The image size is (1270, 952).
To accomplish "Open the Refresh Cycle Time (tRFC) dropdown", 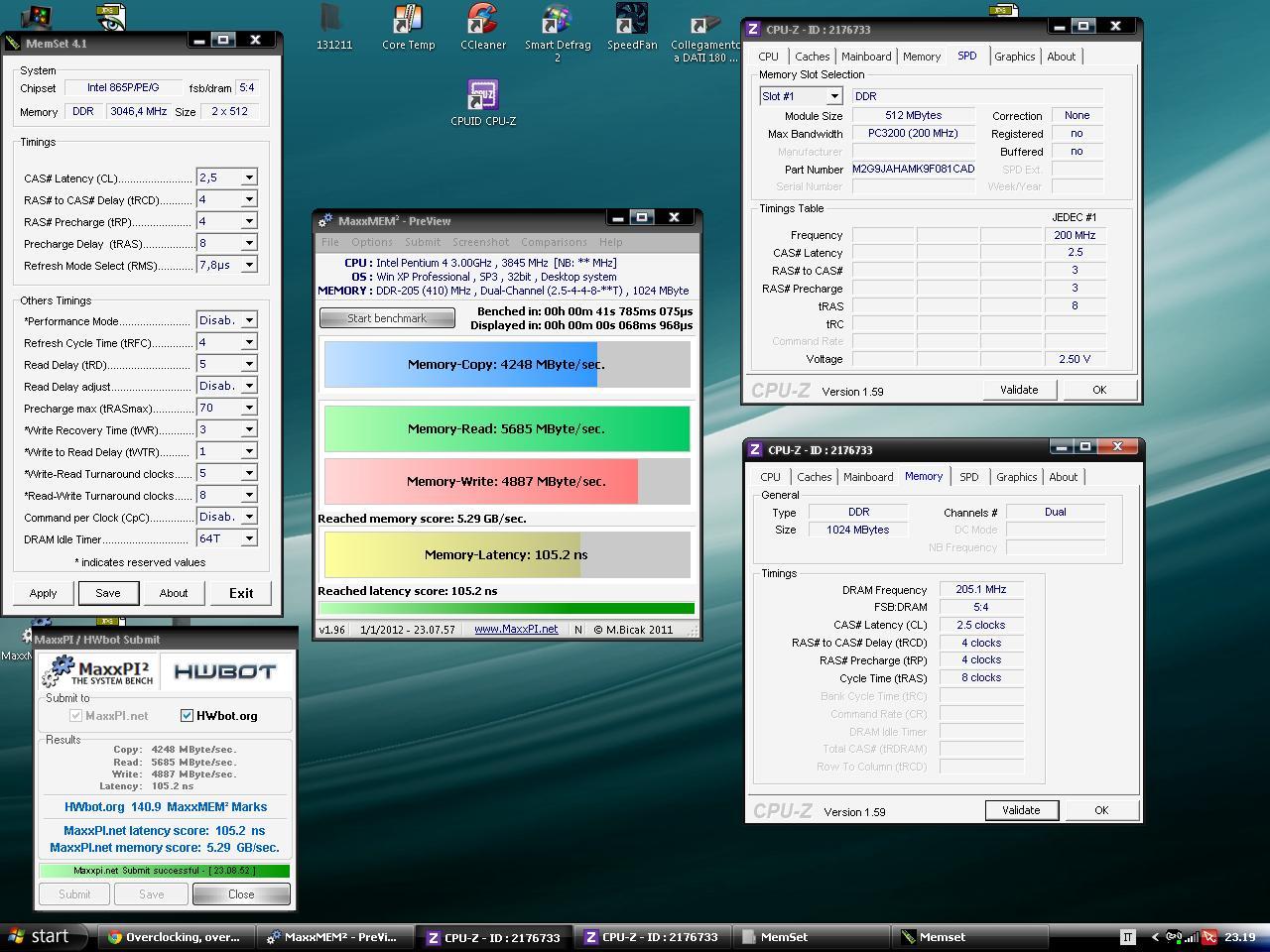I will (x=249, y=342).
